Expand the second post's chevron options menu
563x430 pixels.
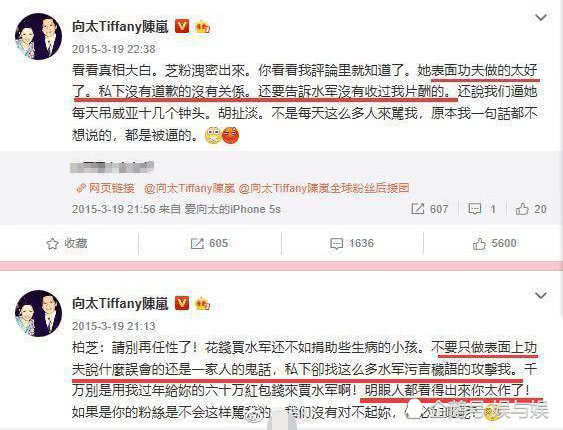pyautogui.click(x=541, y=295)
